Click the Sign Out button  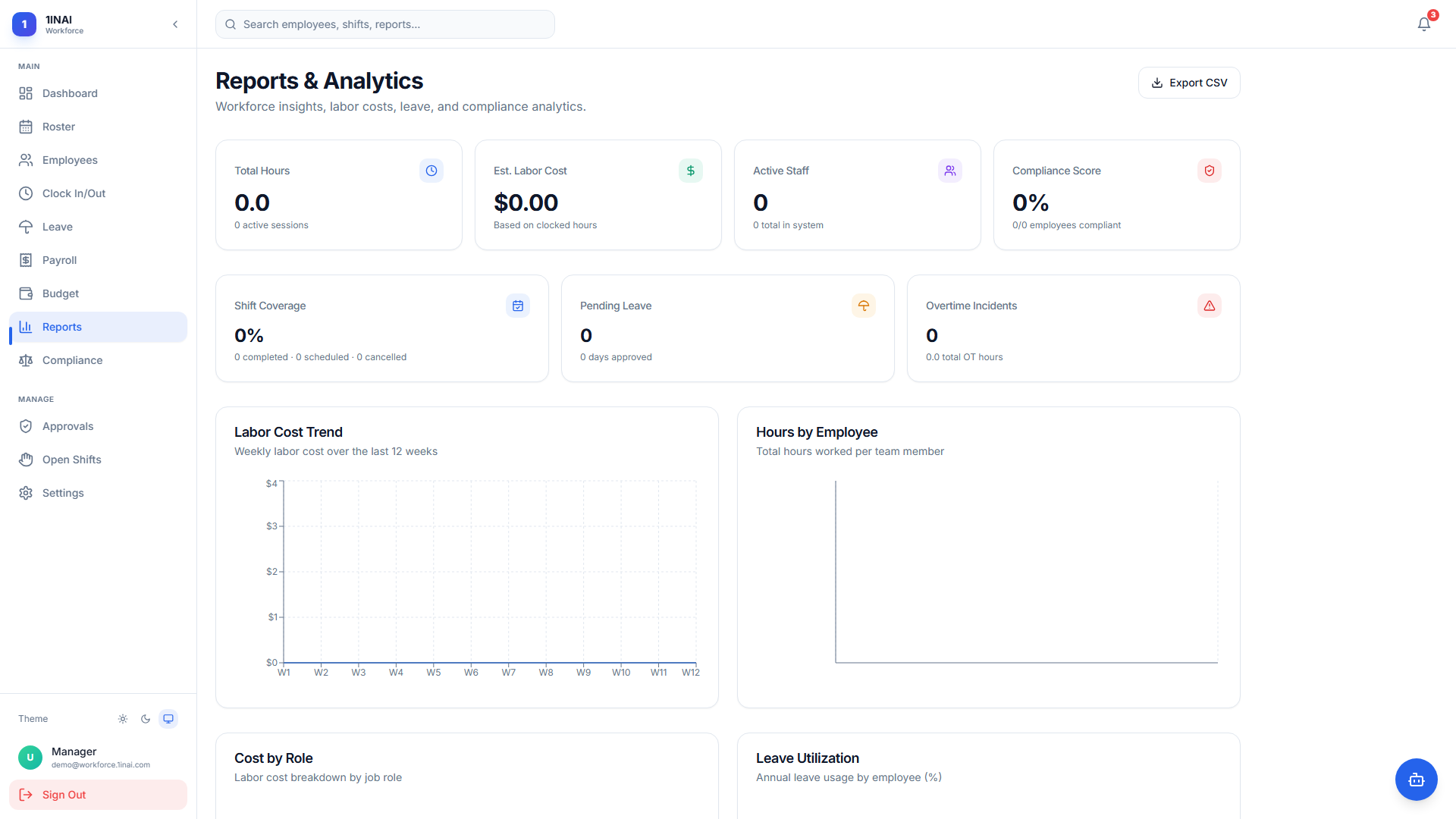click(x=98, y=795)
